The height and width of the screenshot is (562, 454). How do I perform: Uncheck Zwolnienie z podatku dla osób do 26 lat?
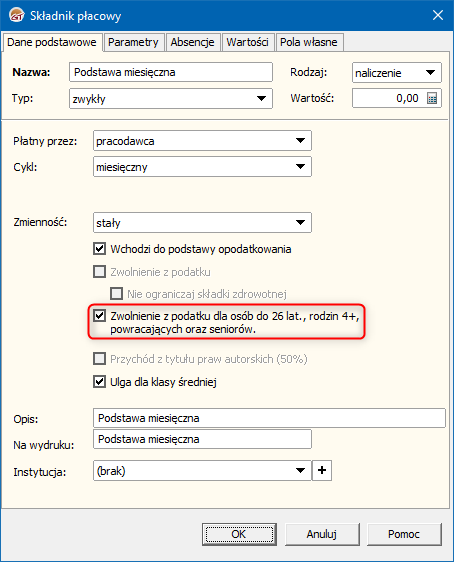coord(99,316)
